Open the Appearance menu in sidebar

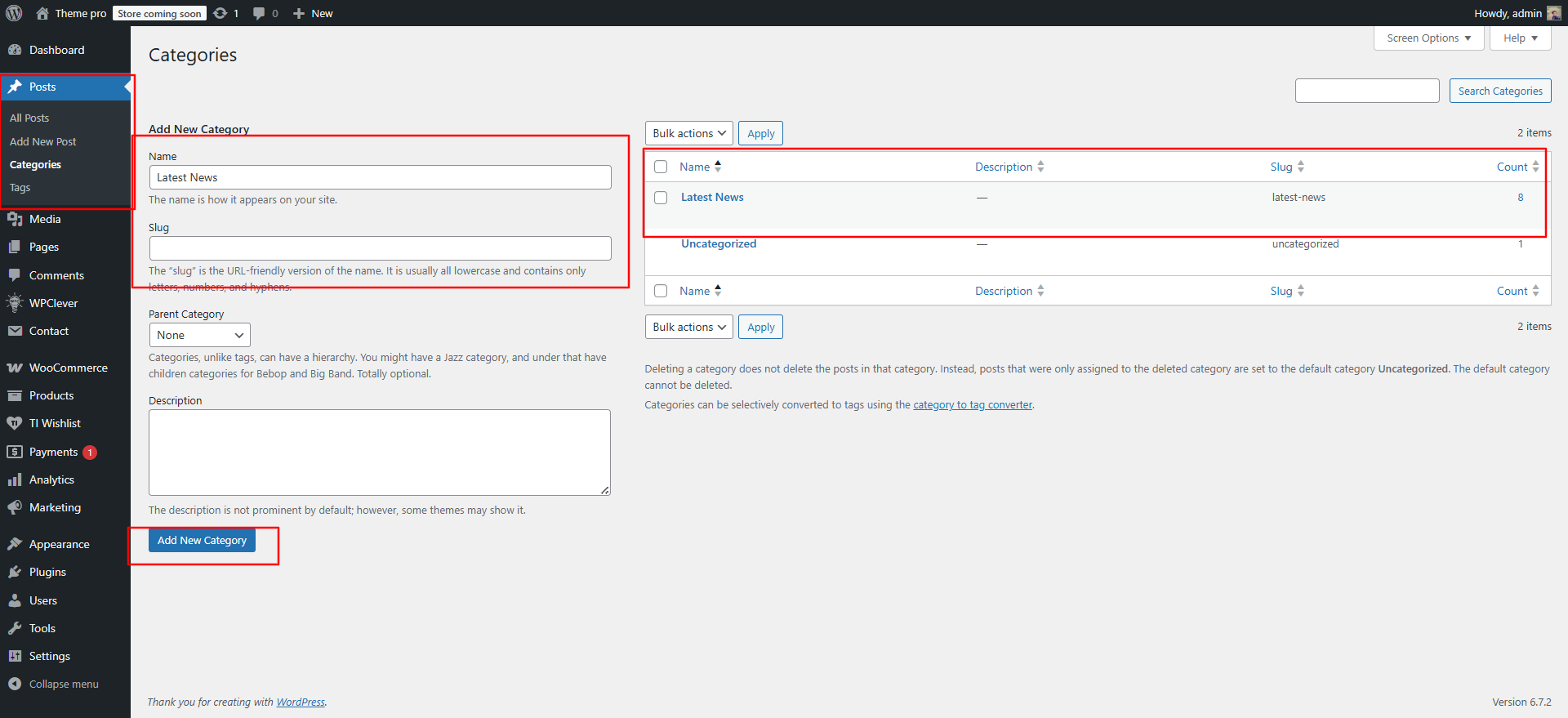click(59, 544)
